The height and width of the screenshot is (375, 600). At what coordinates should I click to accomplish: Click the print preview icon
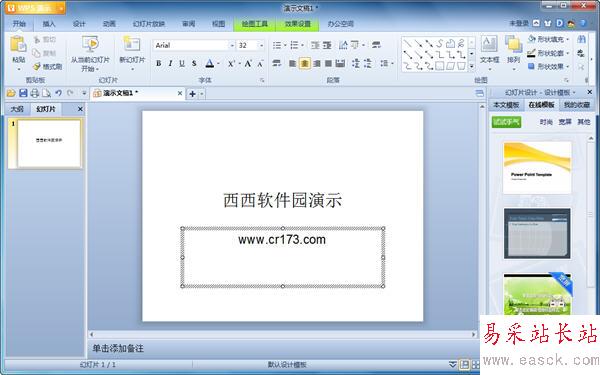click(46, 93)
